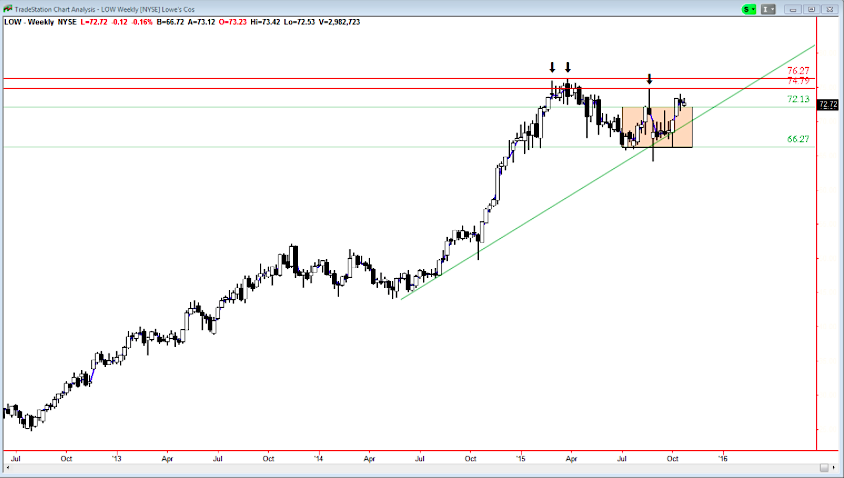Minimize the chart analysis window
The width and height of the screenshot is (844, 478).
point(793,9)
